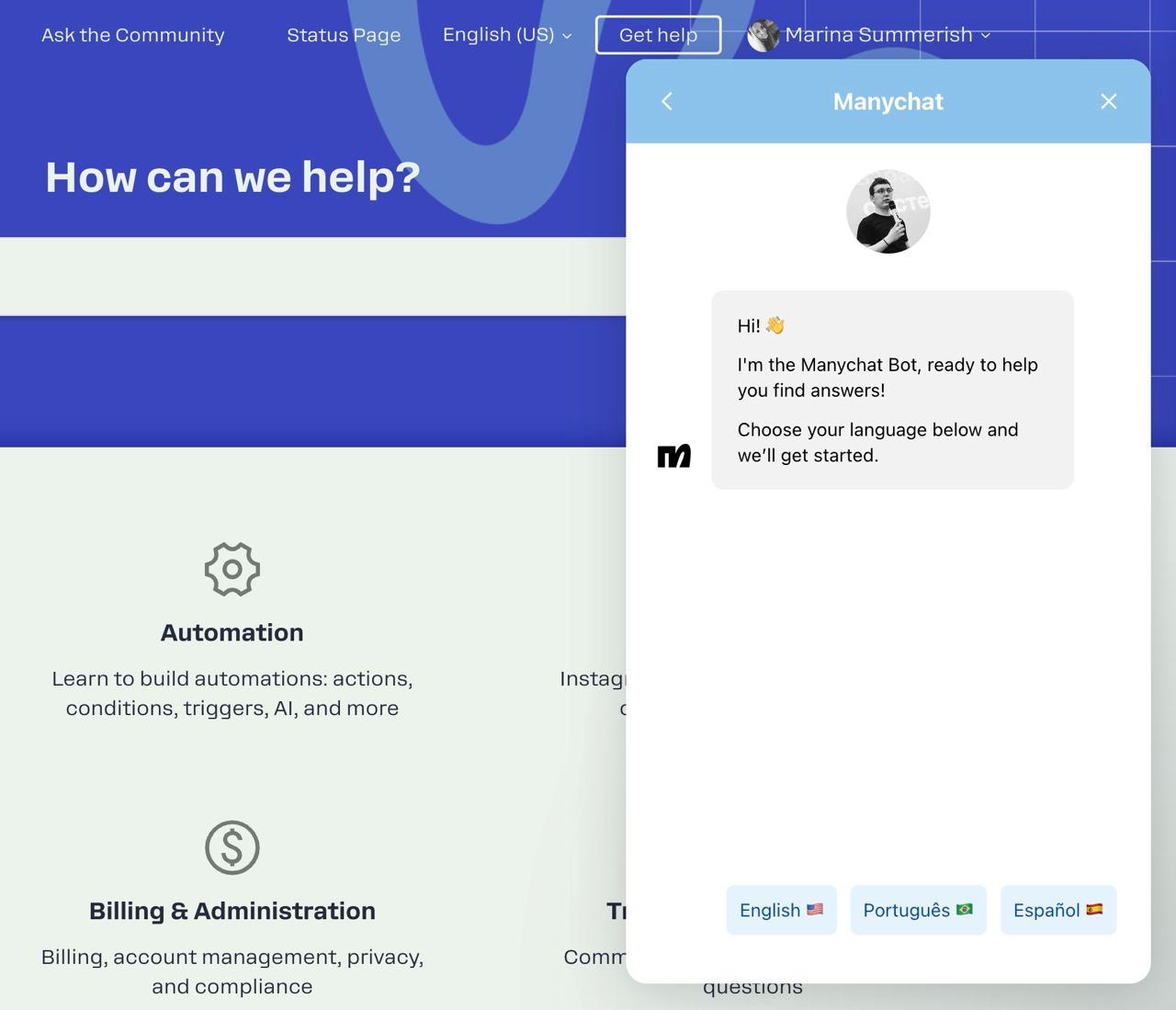The width and height of the screenshot is (1176, 1010).
Task: Open the Automation category heading
Action: tap(232, 632)
